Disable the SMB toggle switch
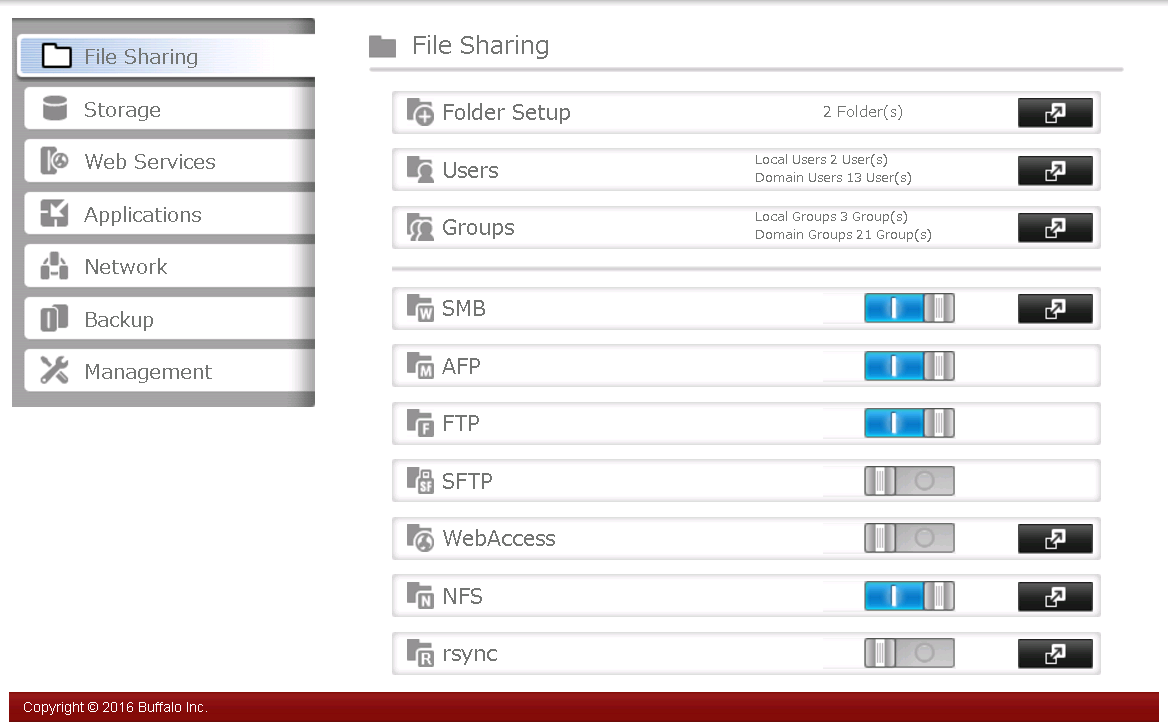 tap(909, 309)
